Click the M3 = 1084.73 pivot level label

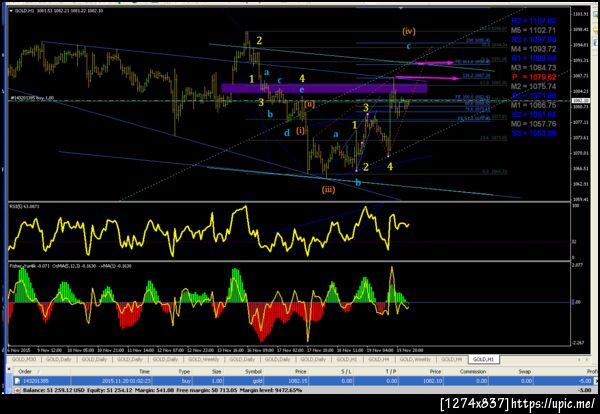tap(533, 68)
